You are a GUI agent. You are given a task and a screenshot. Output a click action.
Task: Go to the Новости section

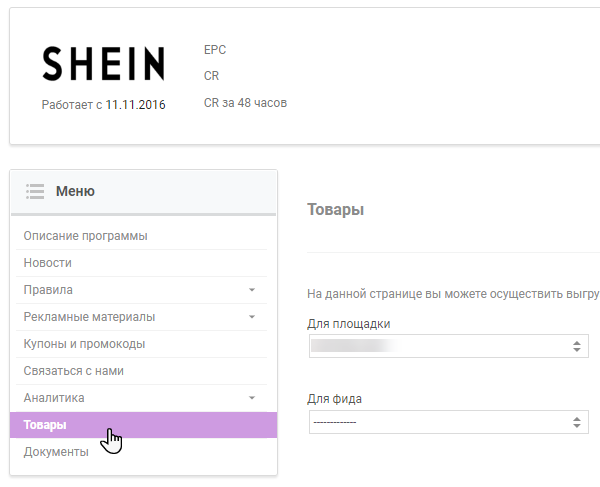[48, 263]
